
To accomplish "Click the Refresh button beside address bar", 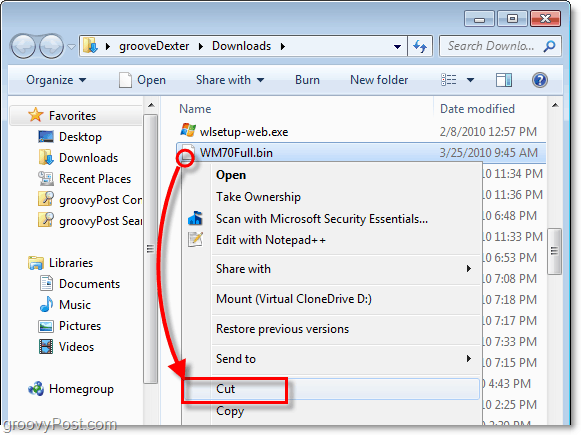I will (x=420, y=46).
